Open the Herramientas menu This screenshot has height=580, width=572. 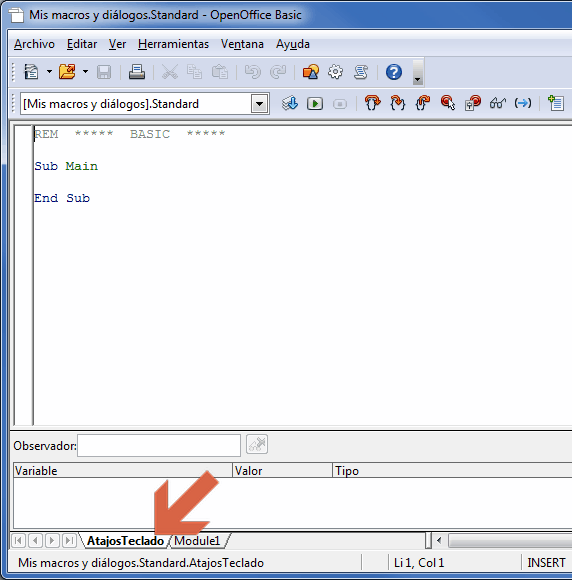tap(173, 44)
